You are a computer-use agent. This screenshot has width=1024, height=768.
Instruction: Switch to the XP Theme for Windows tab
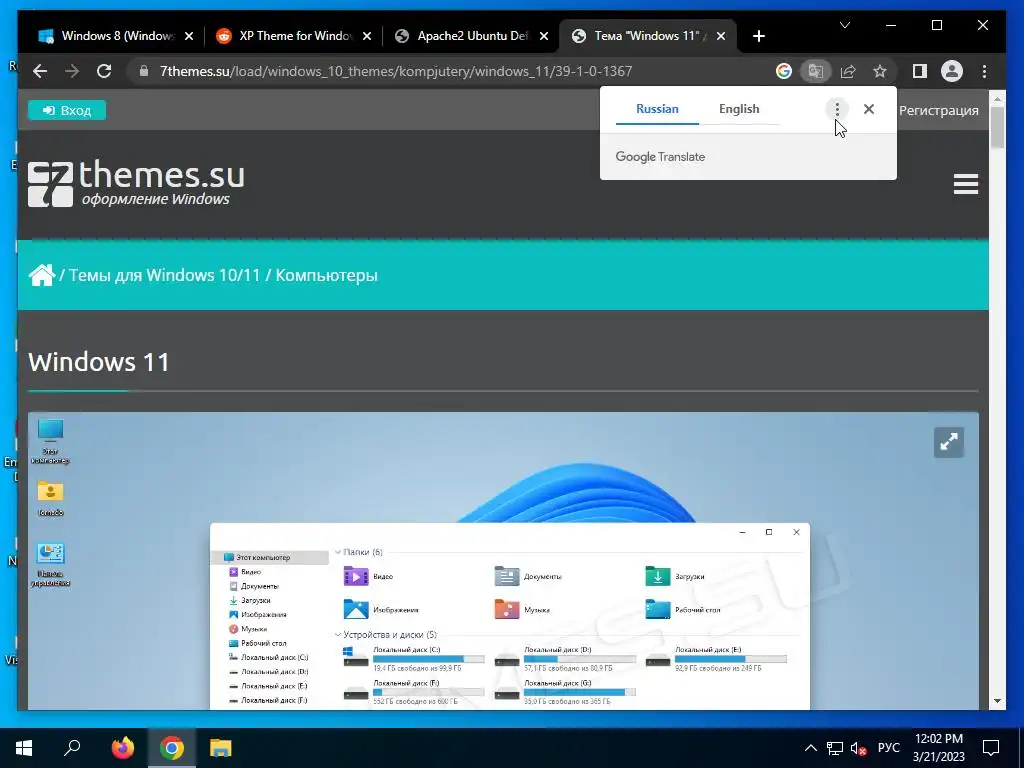[287, 36]
